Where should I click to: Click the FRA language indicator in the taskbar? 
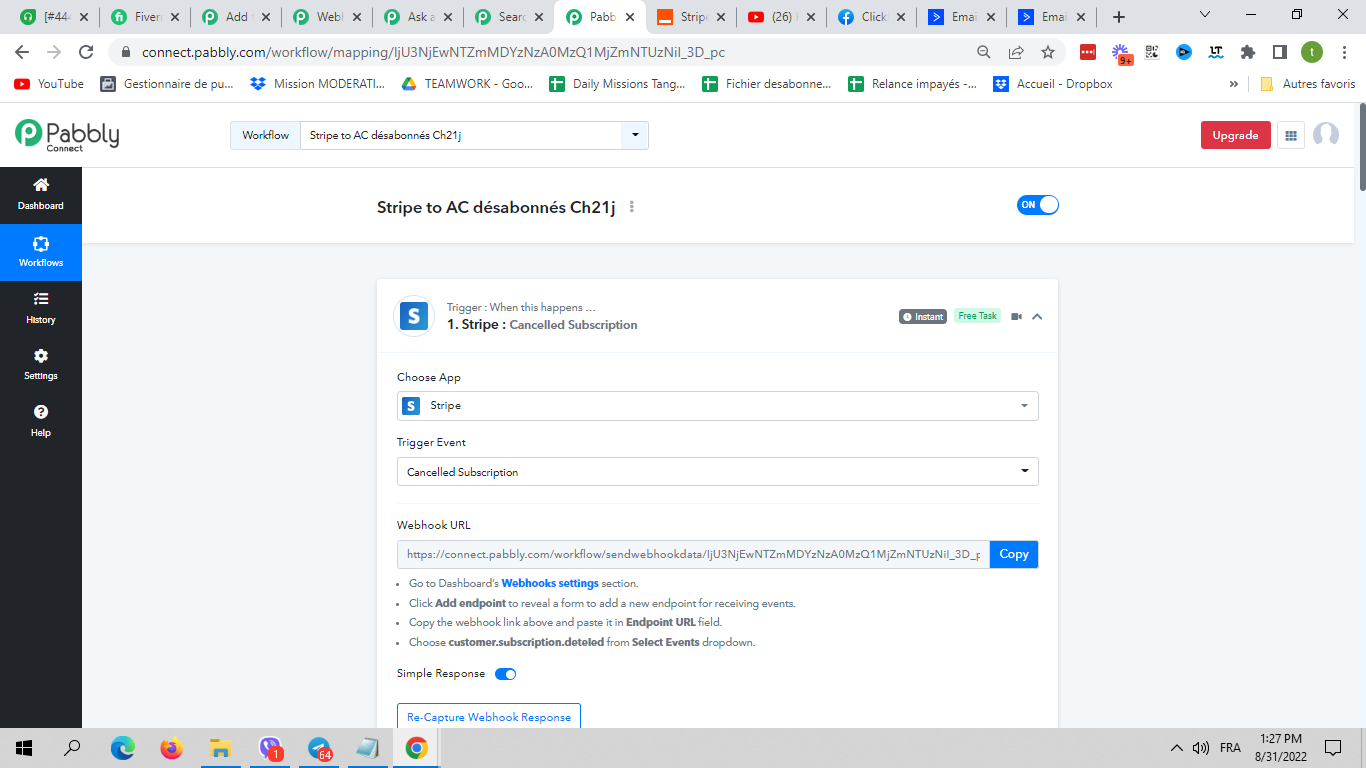click(1231, 748)
